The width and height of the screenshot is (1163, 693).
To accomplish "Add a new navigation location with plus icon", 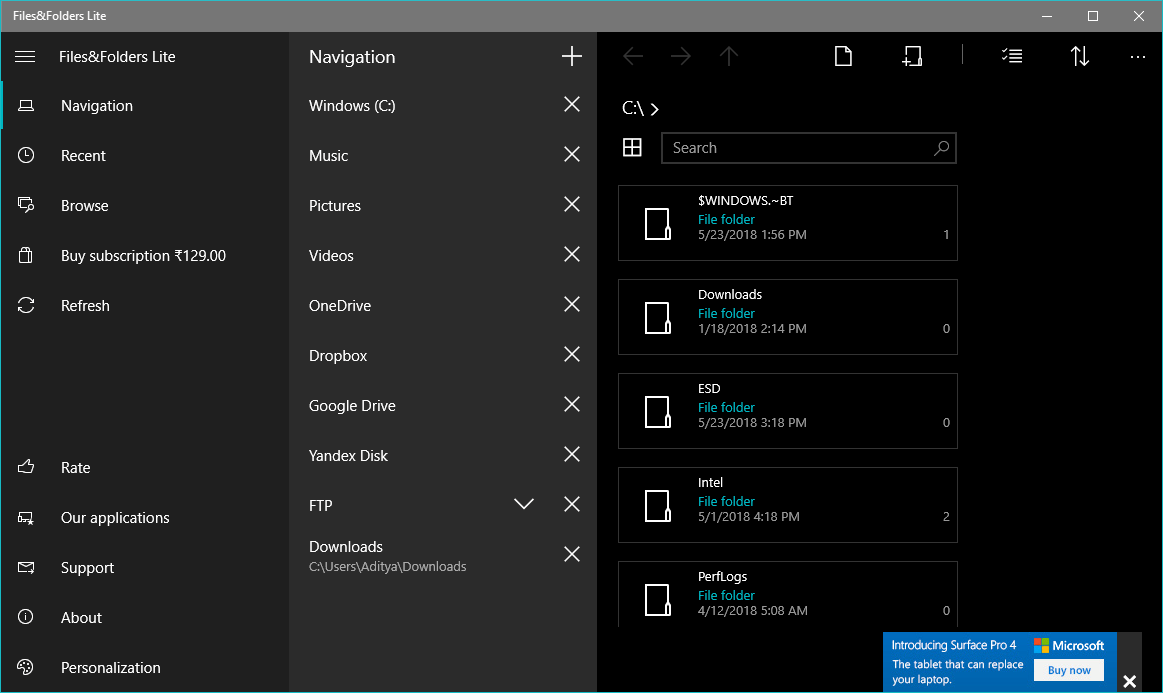I will pyautogui.click(x=571, y=57).
